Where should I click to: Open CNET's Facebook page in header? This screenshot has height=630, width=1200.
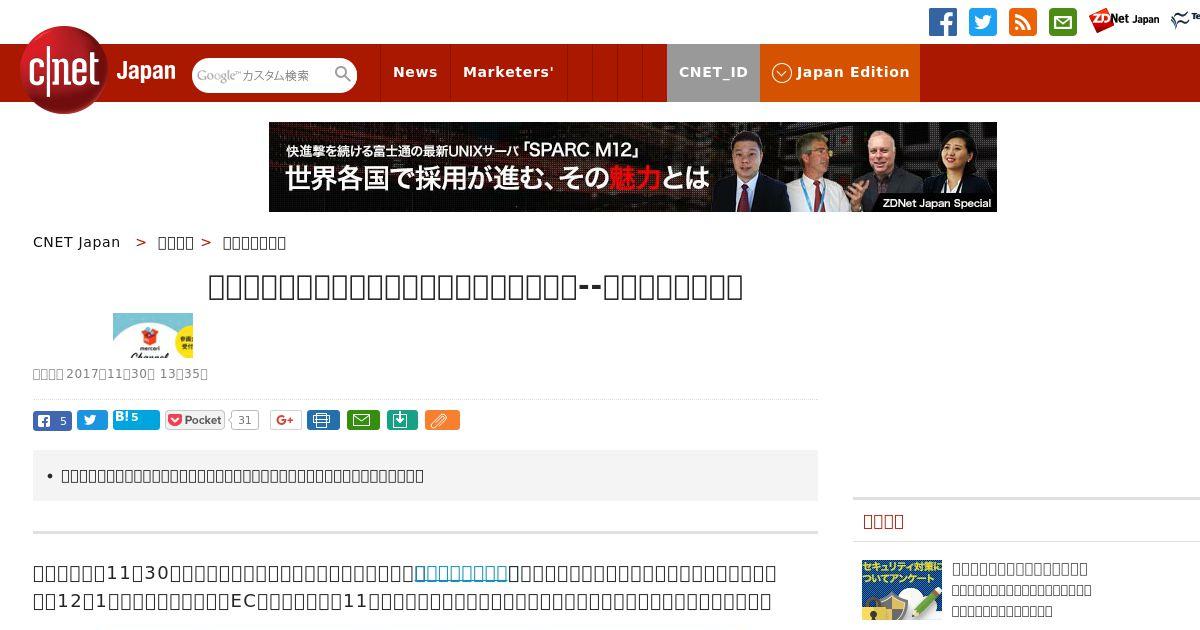click(943, 22)
